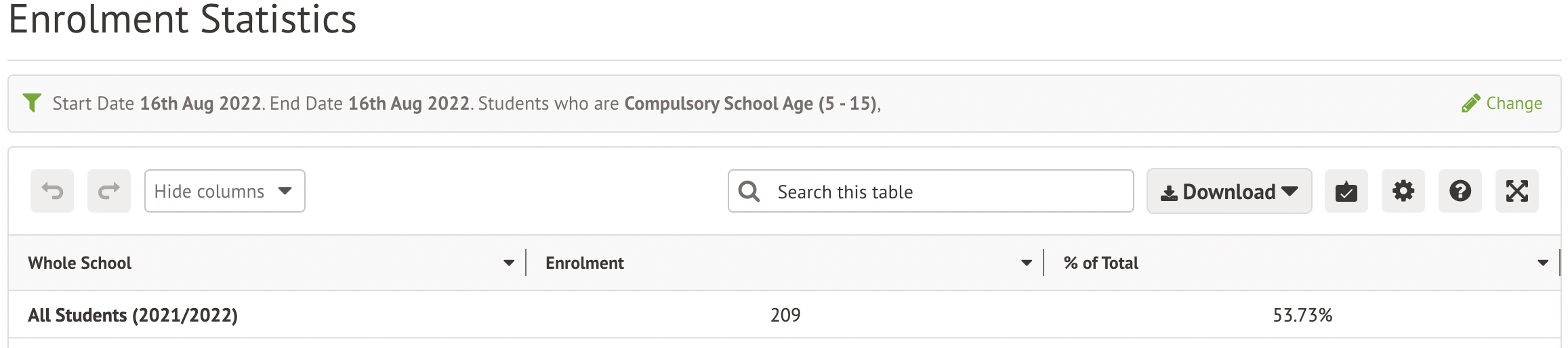Open the Download dropdown menu
The image size is (1568, 348).
click(1229, 192)
